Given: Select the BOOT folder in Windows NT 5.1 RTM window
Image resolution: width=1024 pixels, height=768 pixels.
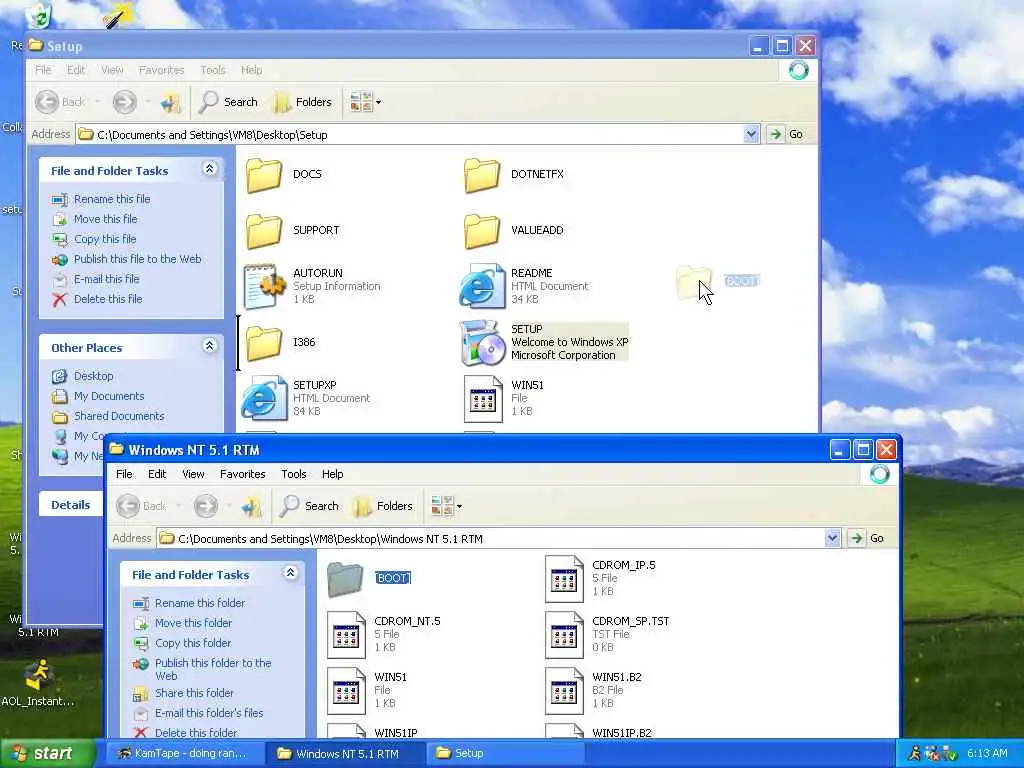Looking at the screenshot, I should pos(345,579).
